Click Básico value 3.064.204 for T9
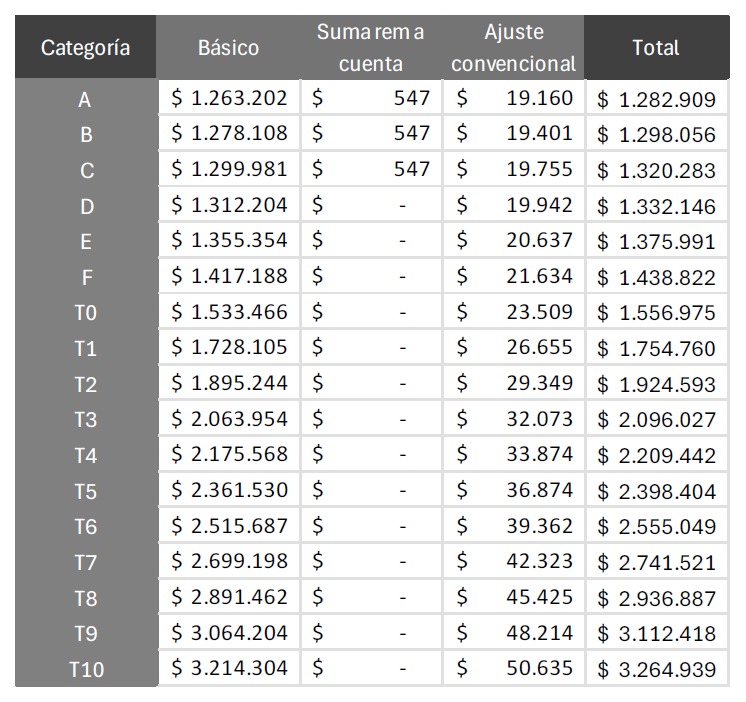The width and height of the screenshot is (746, 702). tap(229, 633)
